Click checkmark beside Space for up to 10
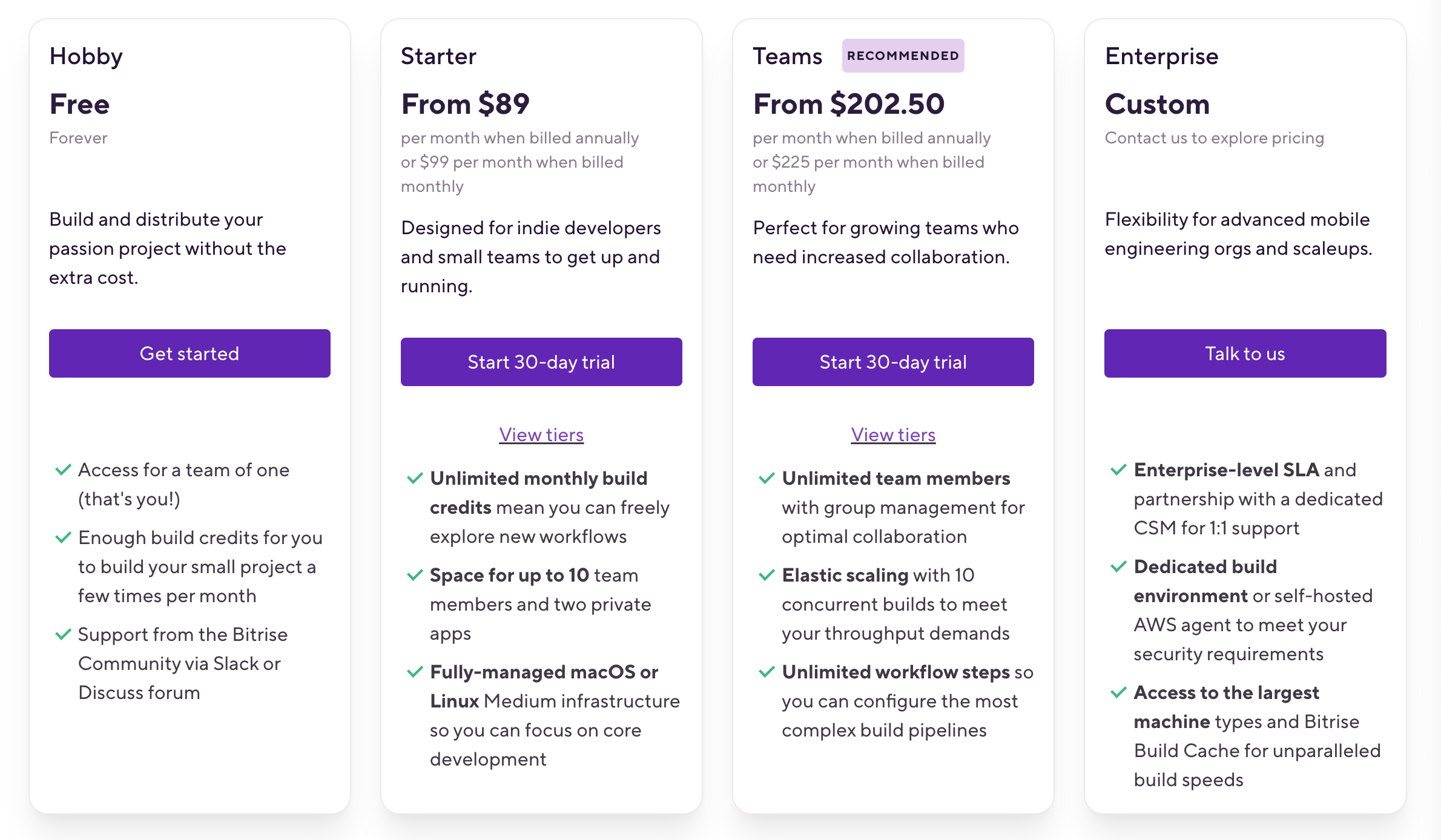The image size is (1441, 840). 415,575
